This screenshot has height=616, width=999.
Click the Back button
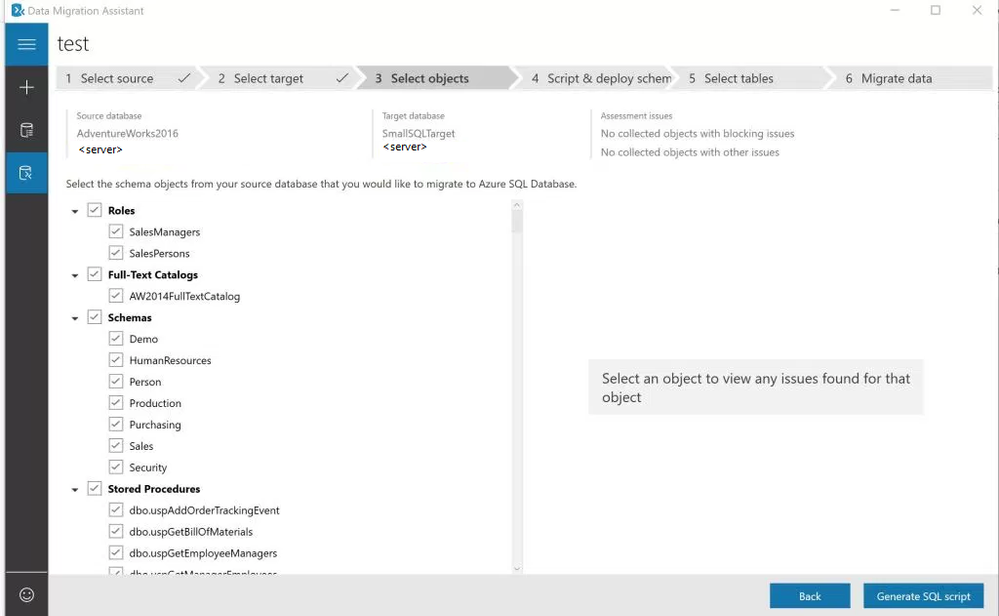pos(810,596)
